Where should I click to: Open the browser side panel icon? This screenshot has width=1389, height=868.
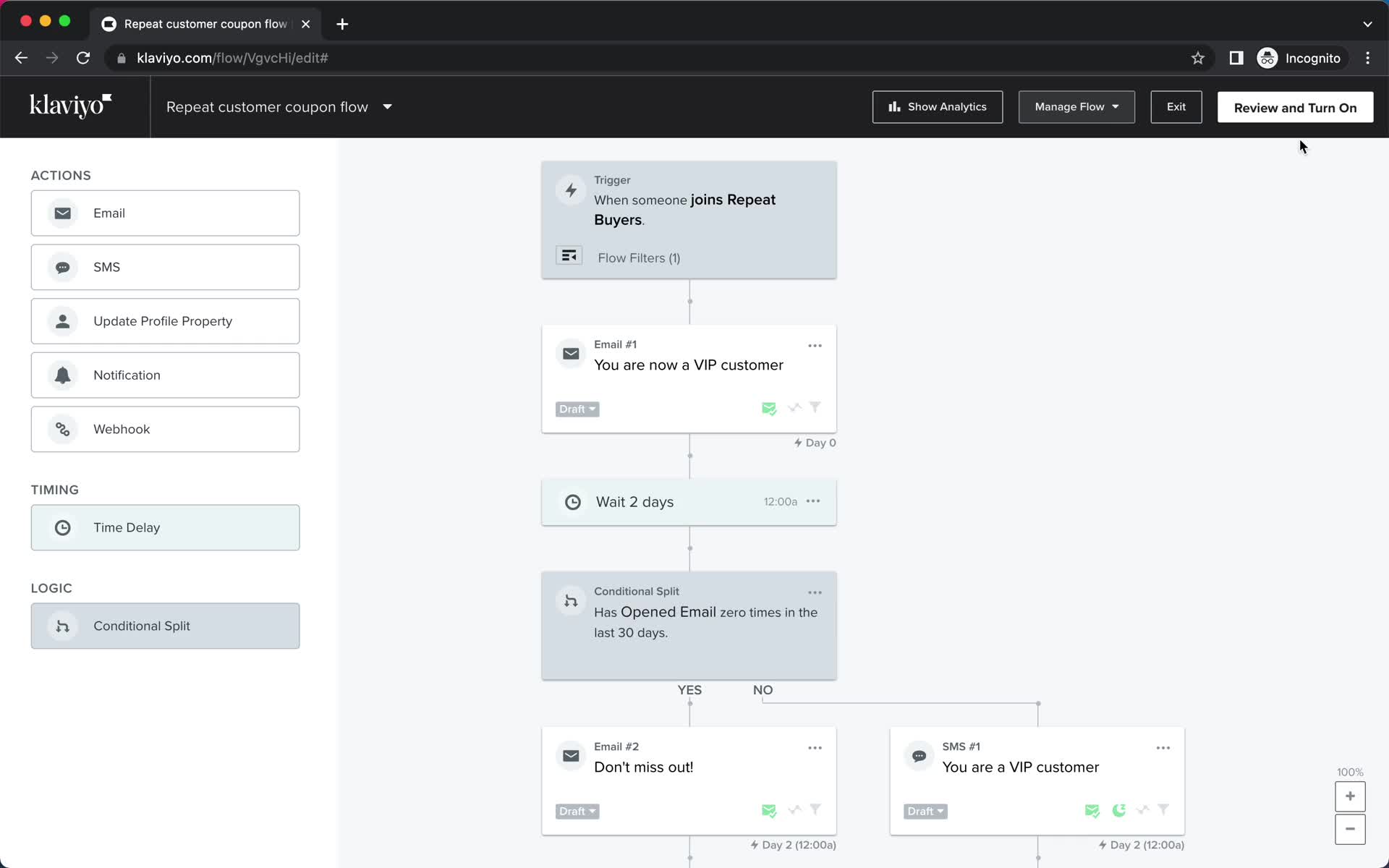1236,58
